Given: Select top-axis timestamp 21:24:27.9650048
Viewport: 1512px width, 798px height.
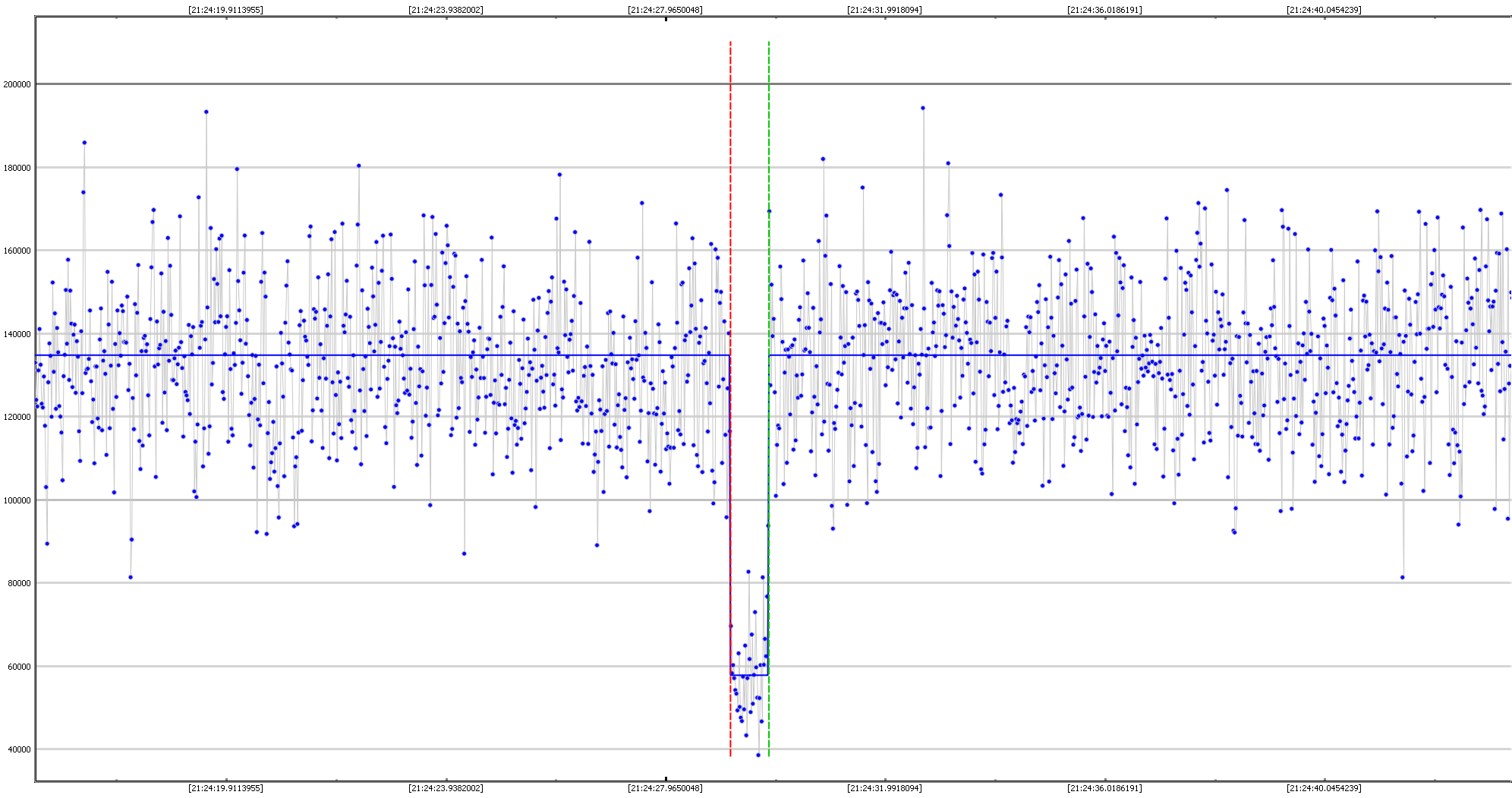Looking at the screenshot, I should [666, 10].
